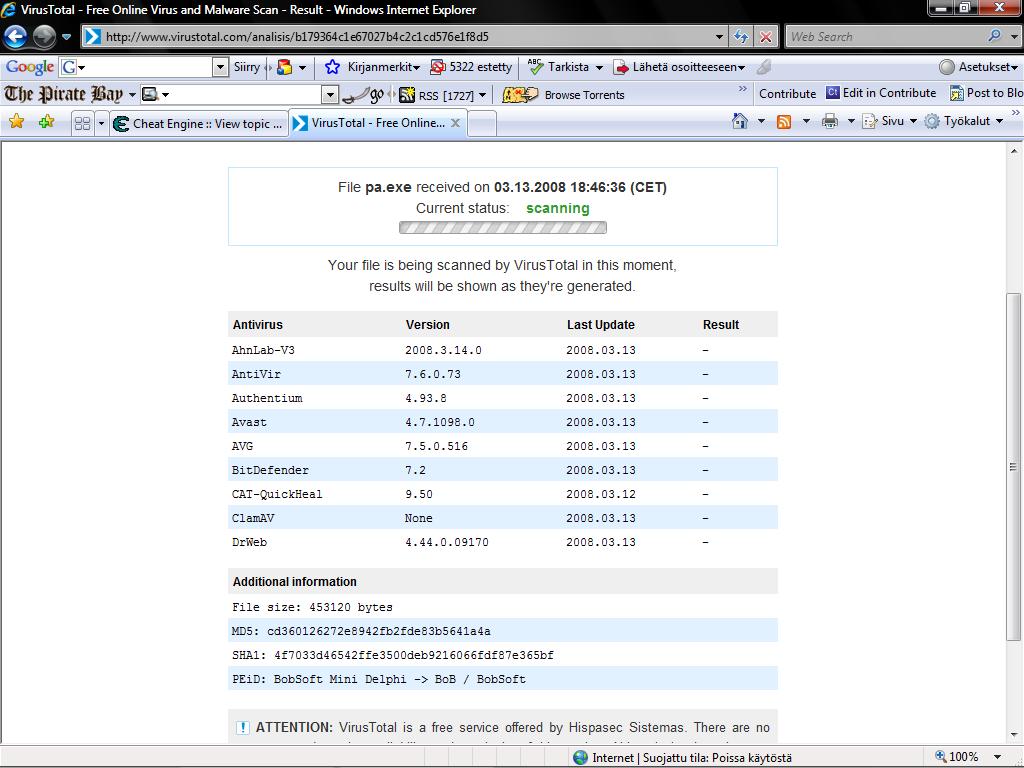This screenshot has width=1024, height=768.
Task: Click the search magnifier icon
Action: tap(995, 36)
